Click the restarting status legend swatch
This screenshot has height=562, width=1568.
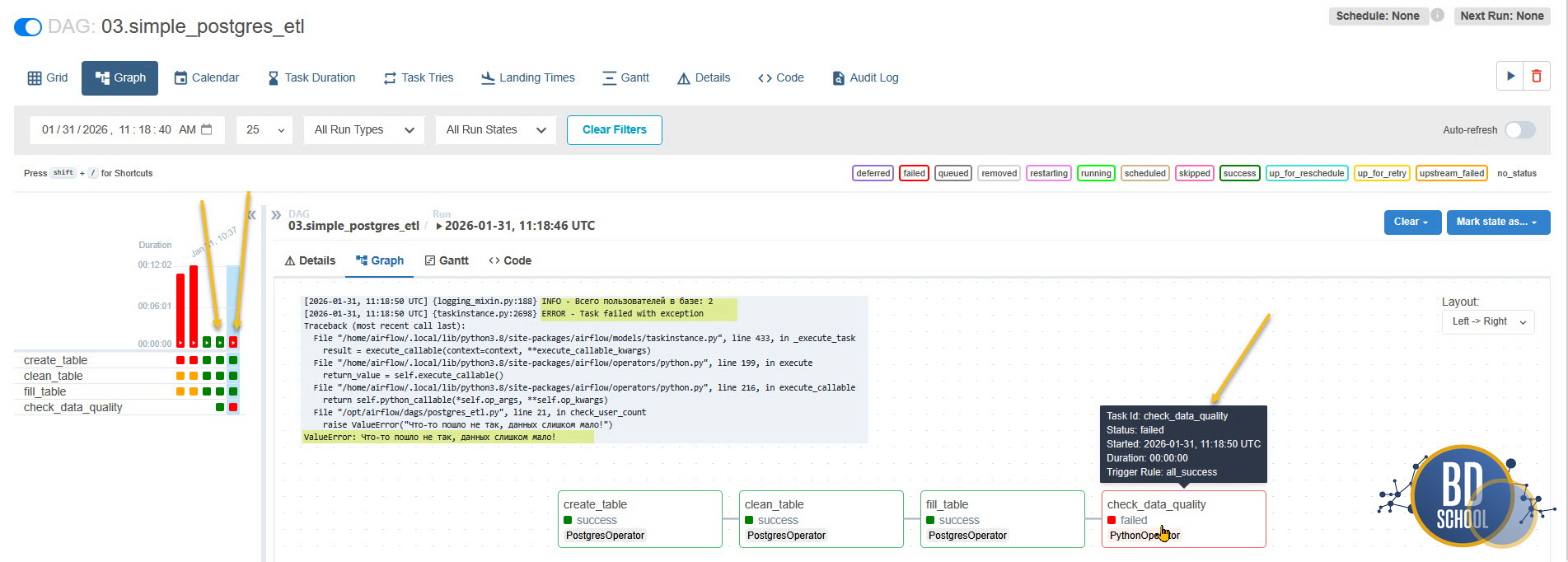click(x=1049, y=173)
